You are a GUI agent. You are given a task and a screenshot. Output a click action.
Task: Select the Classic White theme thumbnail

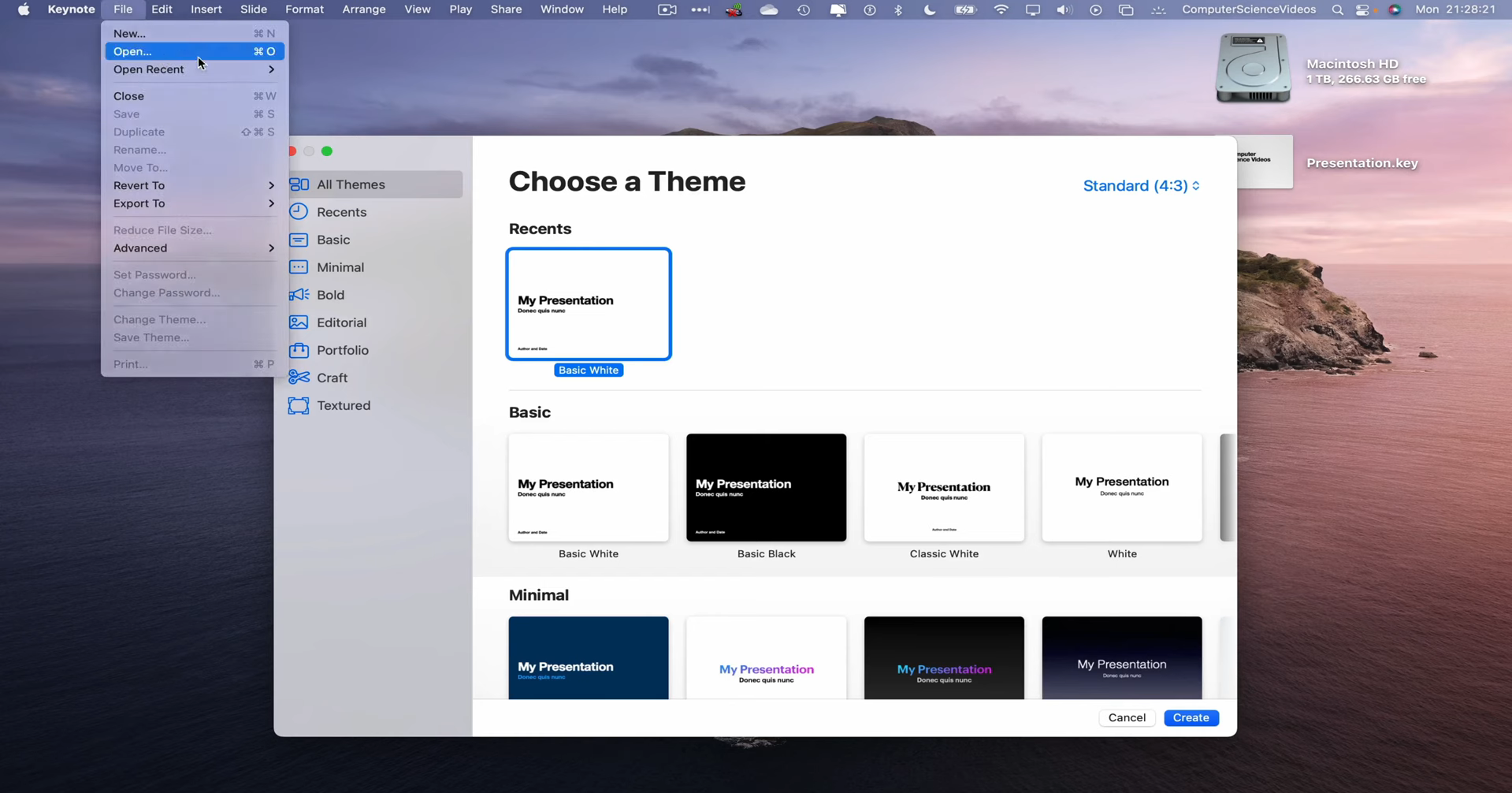944,487
